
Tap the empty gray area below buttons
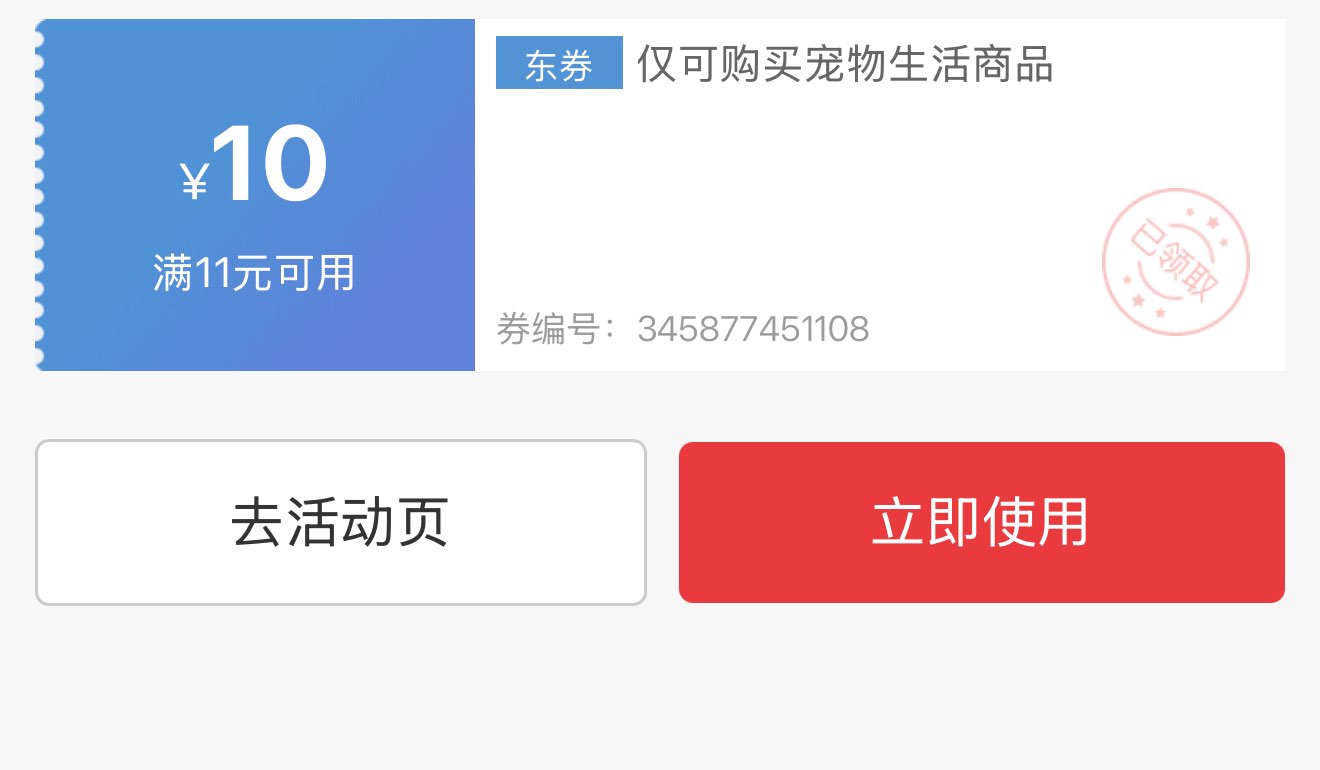click(x=660, y=690)
